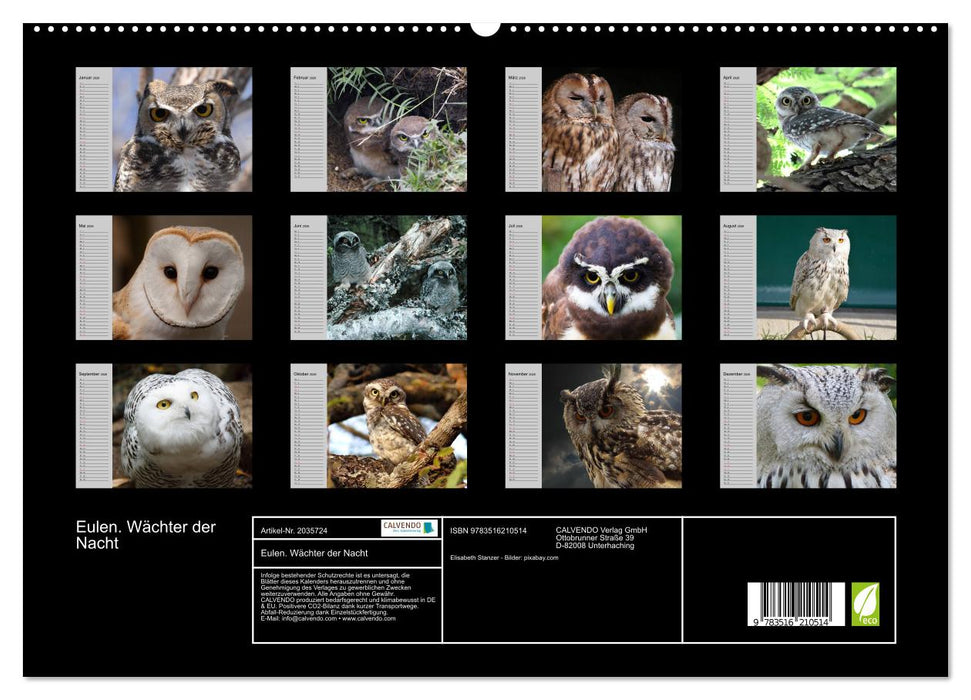Viewport: 971px width, 700px height.
Task: Open the Juli spectacled owl image
Action: point(611,277)
